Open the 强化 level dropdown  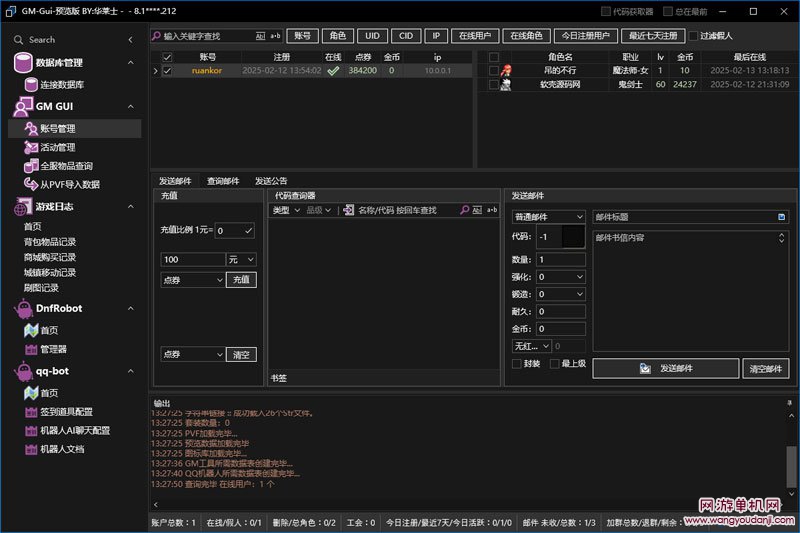(x=560, y=277)
